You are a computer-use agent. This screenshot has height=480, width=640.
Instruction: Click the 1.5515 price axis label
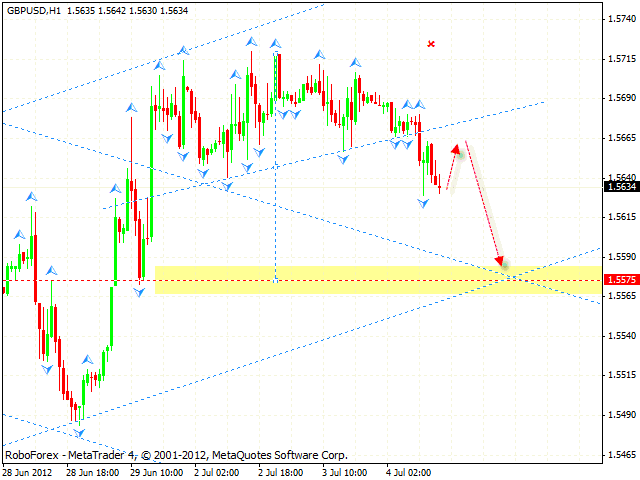[622, 375]
